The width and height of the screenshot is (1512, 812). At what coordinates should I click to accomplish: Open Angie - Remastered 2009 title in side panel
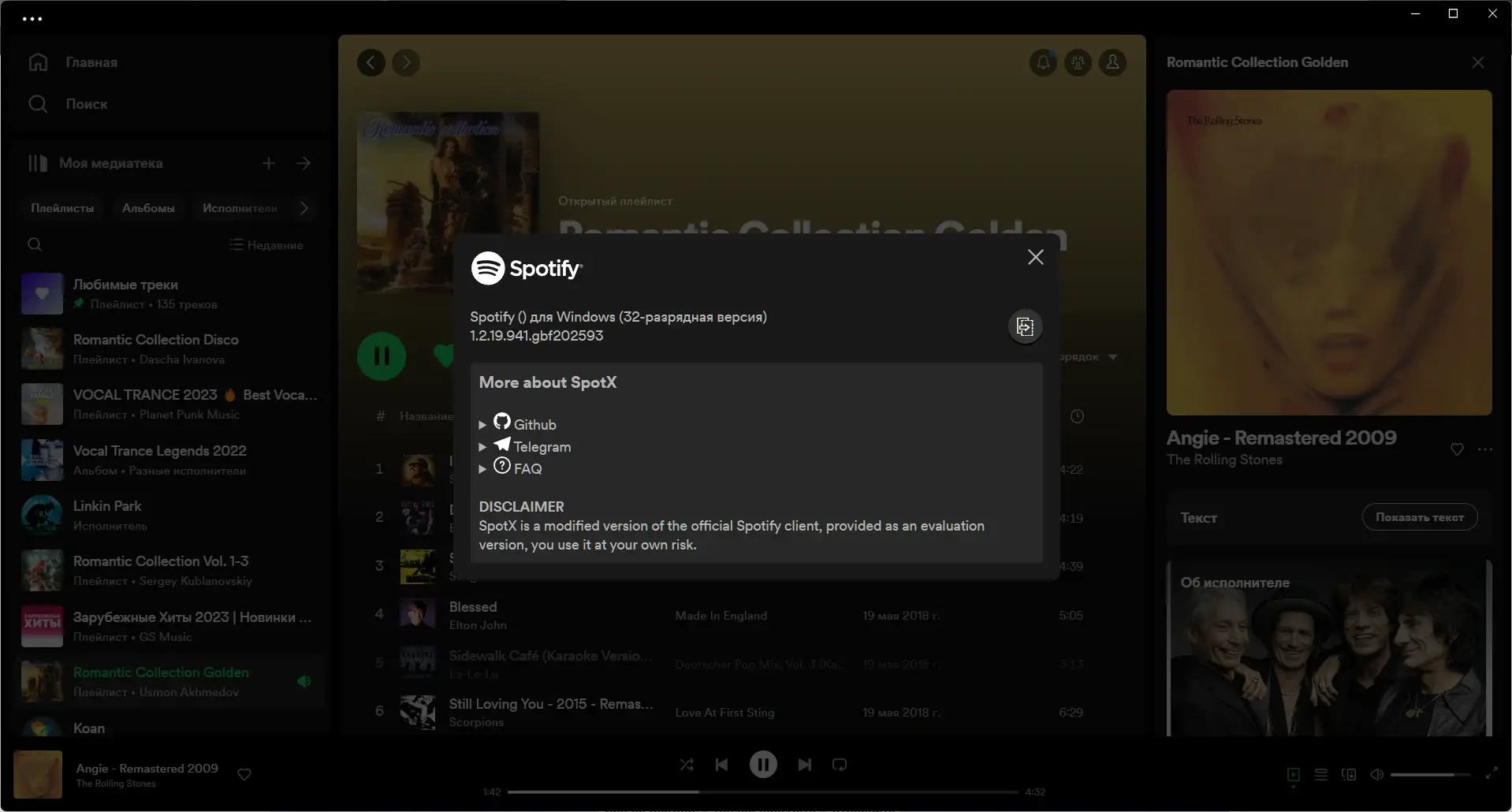point(1282,438)
